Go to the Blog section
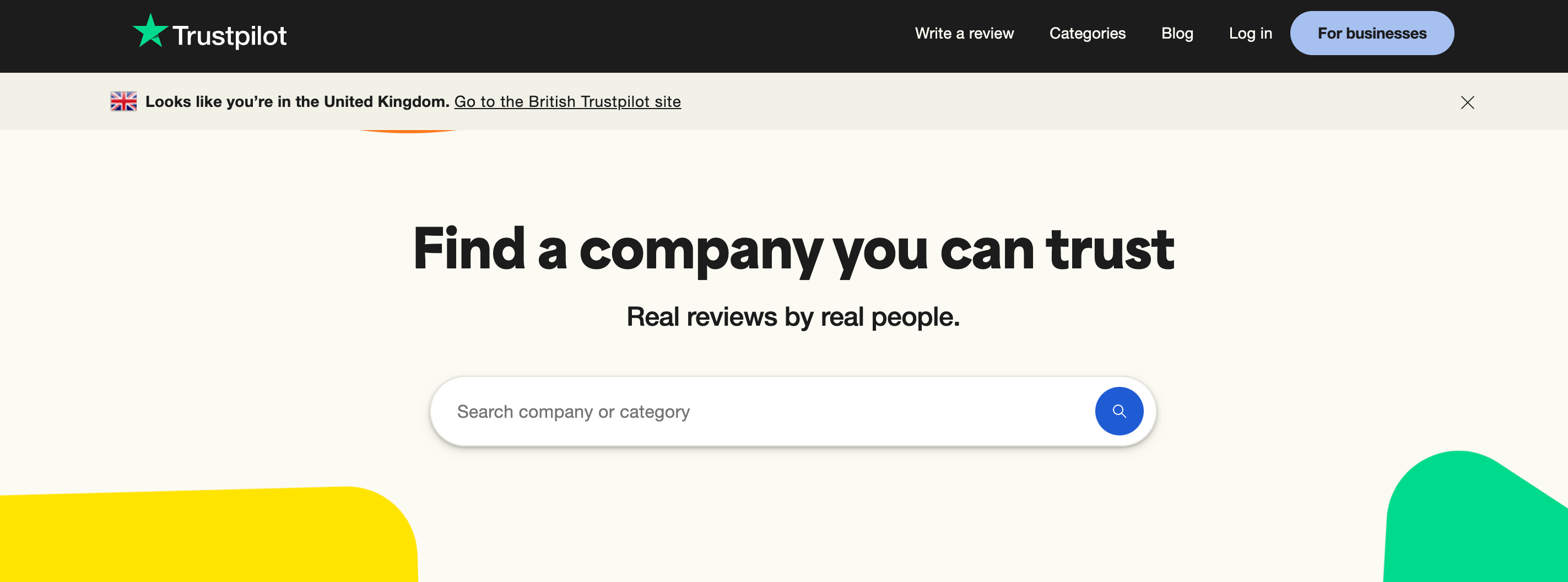Viewport: 1568px width, 582px height. (1177, 34)
